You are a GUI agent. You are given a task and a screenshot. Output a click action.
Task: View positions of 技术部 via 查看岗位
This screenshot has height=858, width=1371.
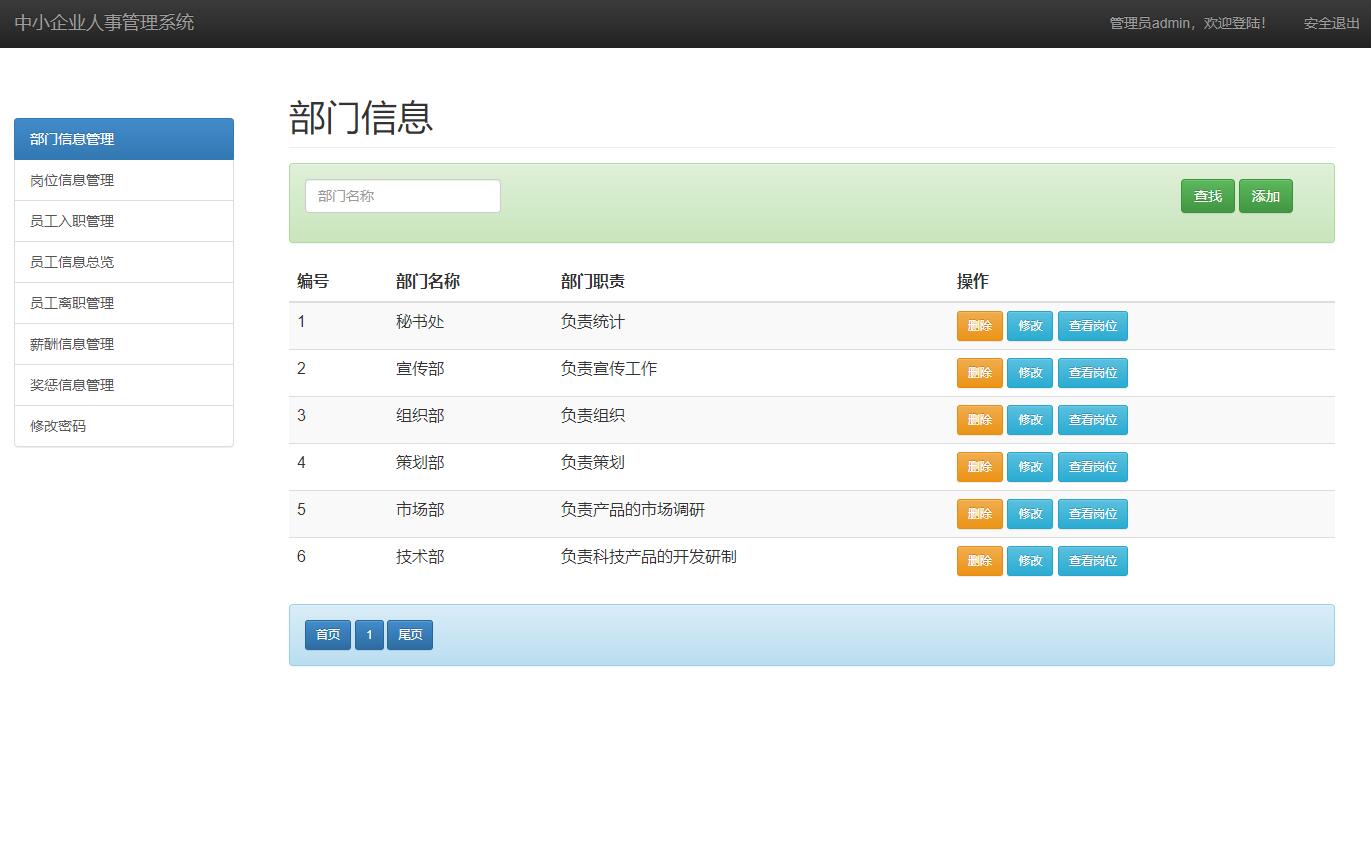(1093, 561)
